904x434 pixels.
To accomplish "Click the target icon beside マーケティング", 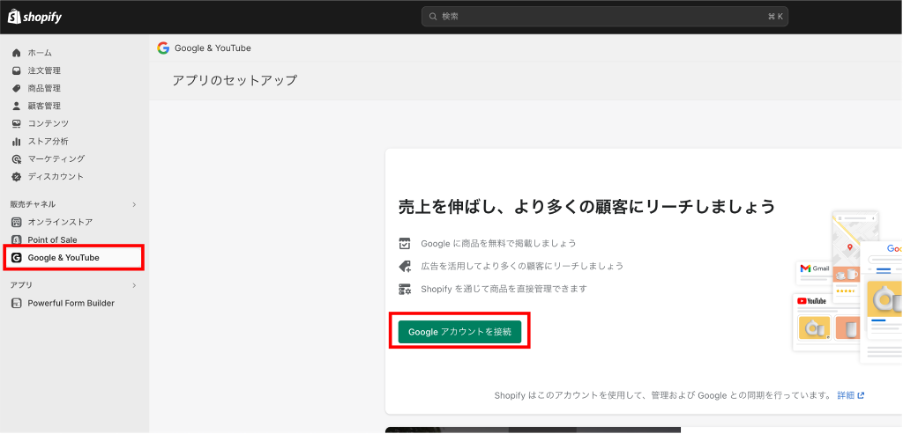I will [16, 159].
